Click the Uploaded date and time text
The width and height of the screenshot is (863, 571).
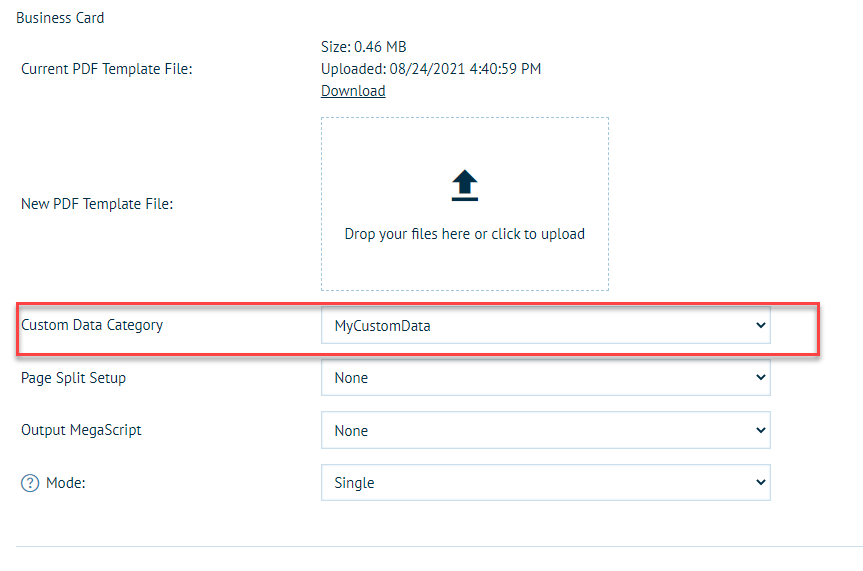coord(431,69)
